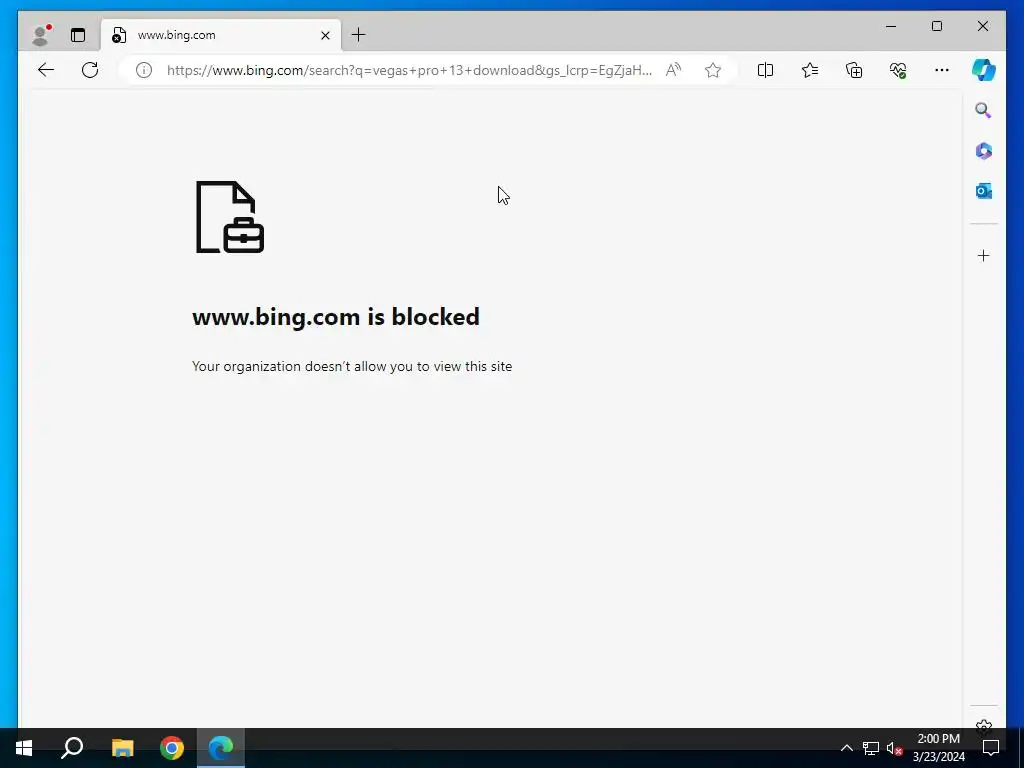Select Microsoft Edge taskbar icon
This screenshot has width=1024, height=768.
(221, 748)
